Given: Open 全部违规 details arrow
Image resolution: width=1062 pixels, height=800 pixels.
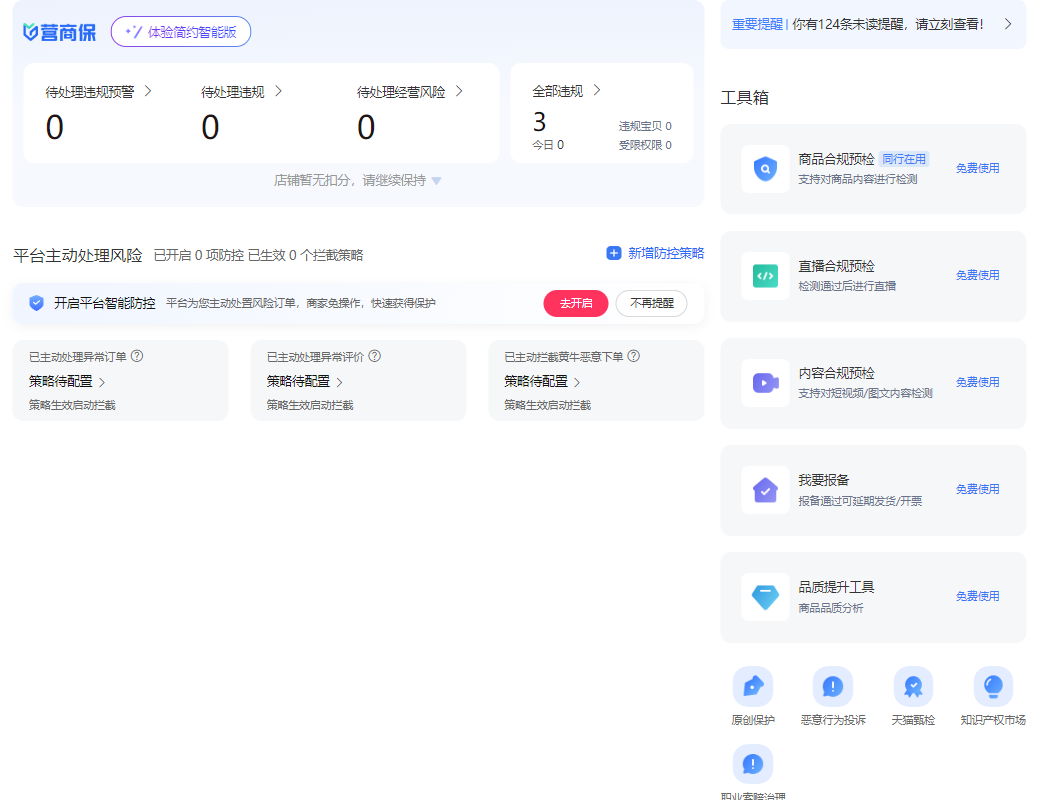Looking at the screenshot, I should (597, 91).
